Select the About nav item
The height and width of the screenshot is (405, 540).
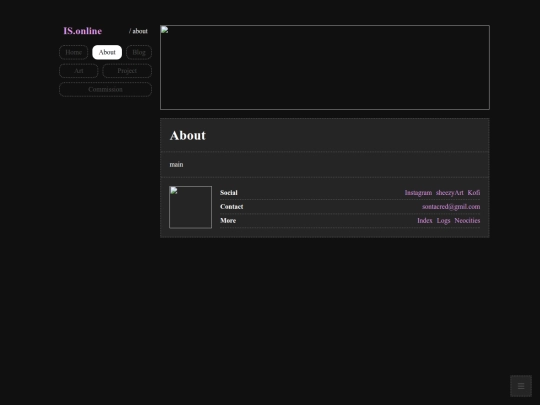(107, 52)
